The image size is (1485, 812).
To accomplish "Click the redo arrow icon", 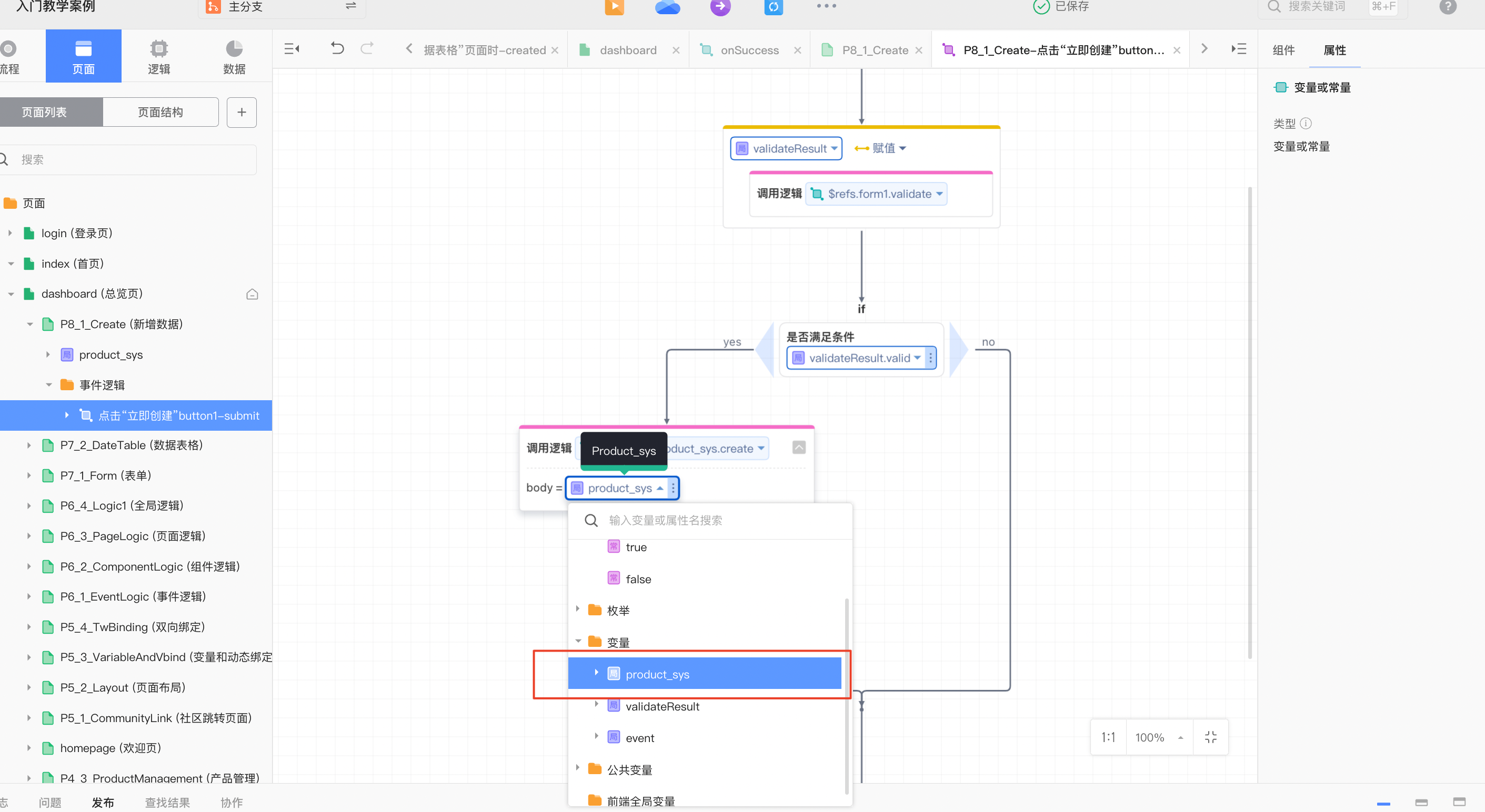I will pyautogui.click(x=367, y=48).
